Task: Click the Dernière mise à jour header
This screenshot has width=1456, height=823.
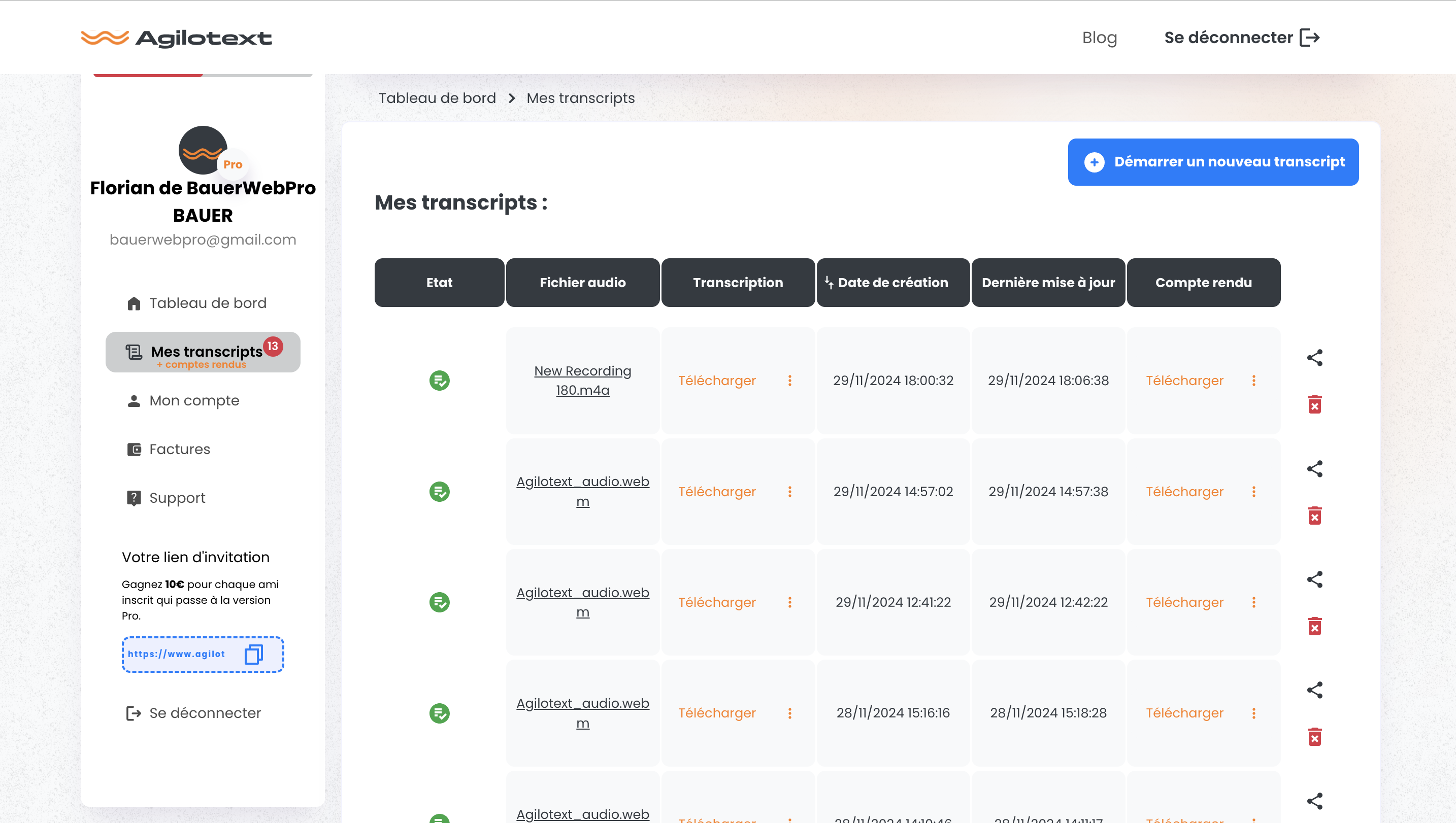Action: click(1048, 283)
